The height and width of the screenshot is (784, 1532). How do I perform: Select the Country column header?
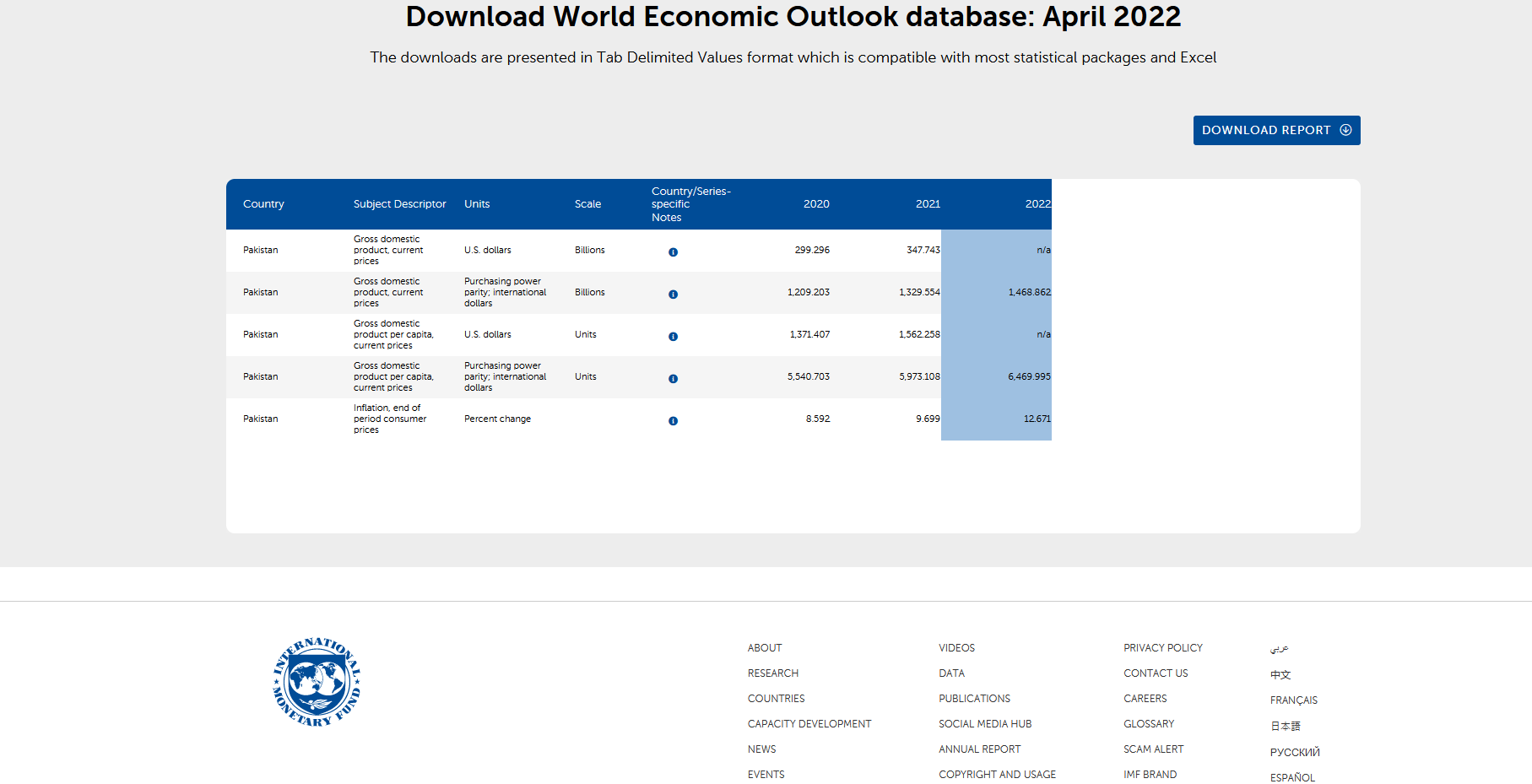[x=263, y=204]
